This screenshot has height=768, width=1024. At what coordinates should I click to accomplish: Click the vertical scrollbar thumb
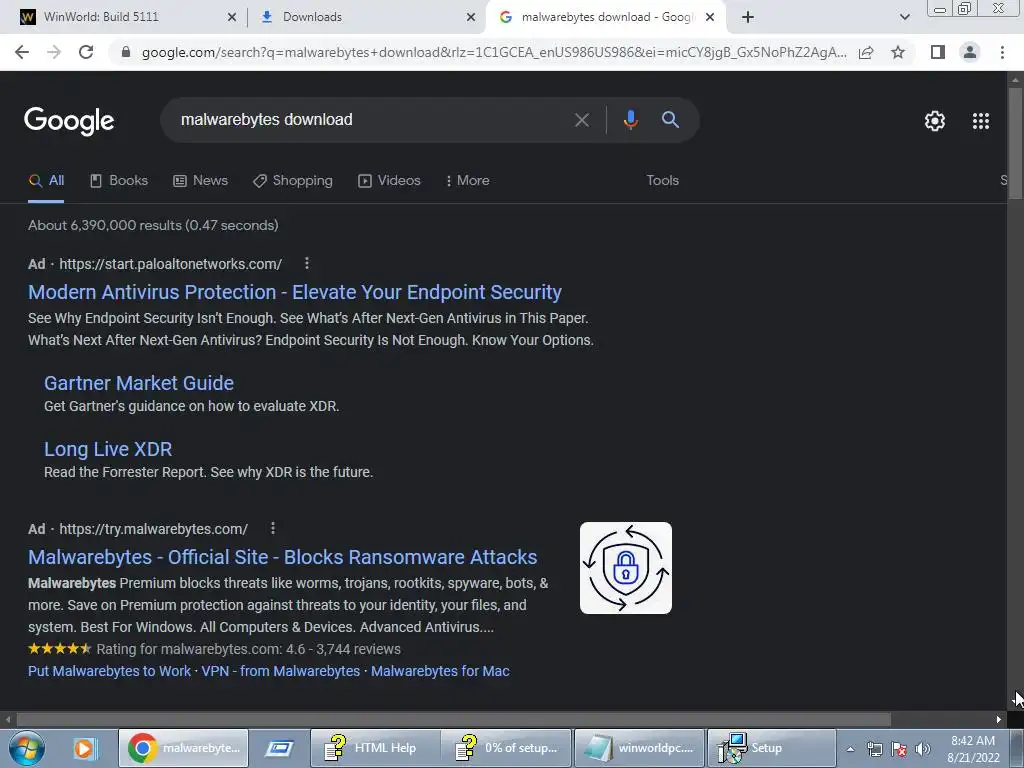tap(1015, 144)
